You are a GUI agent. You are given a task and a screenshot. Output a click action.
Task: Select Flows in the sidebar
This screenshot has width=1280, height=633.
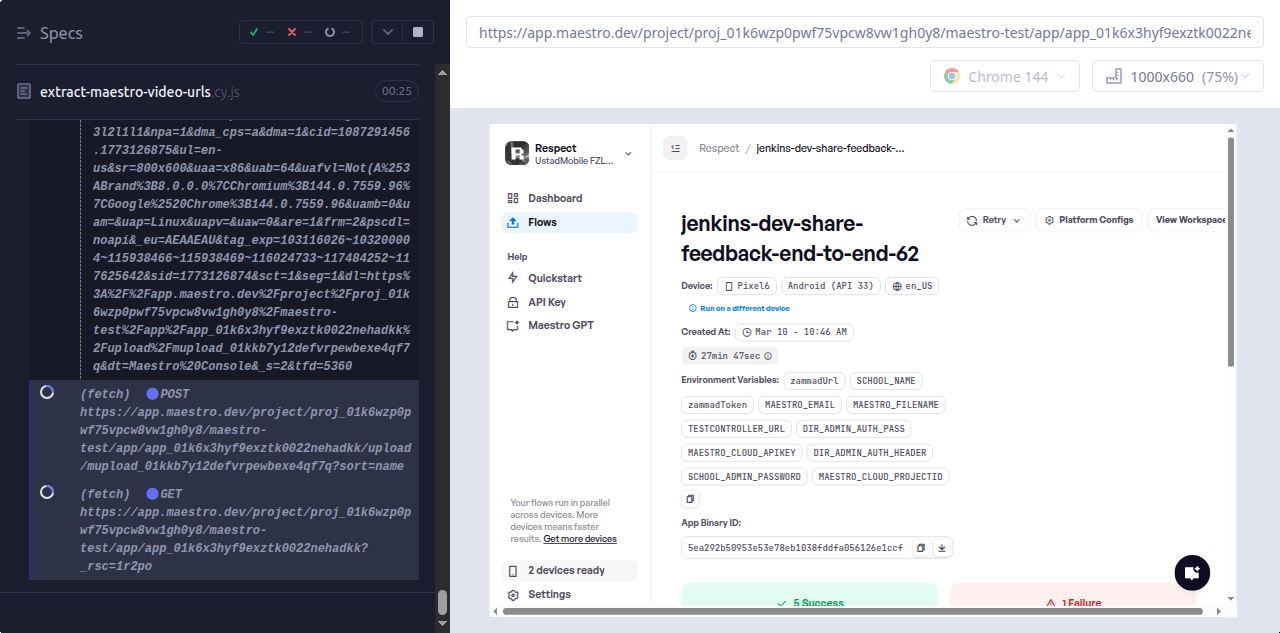click(x=542, y=222)
